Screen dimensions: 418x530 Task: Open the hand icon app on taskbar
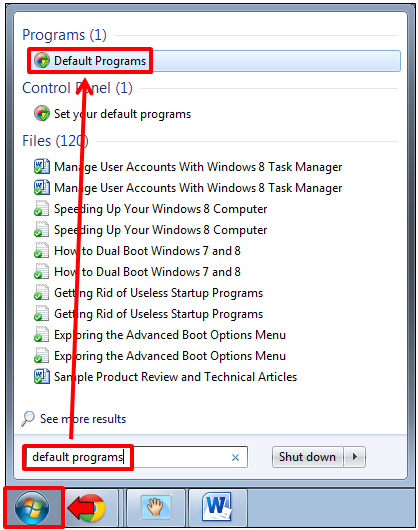155,508
